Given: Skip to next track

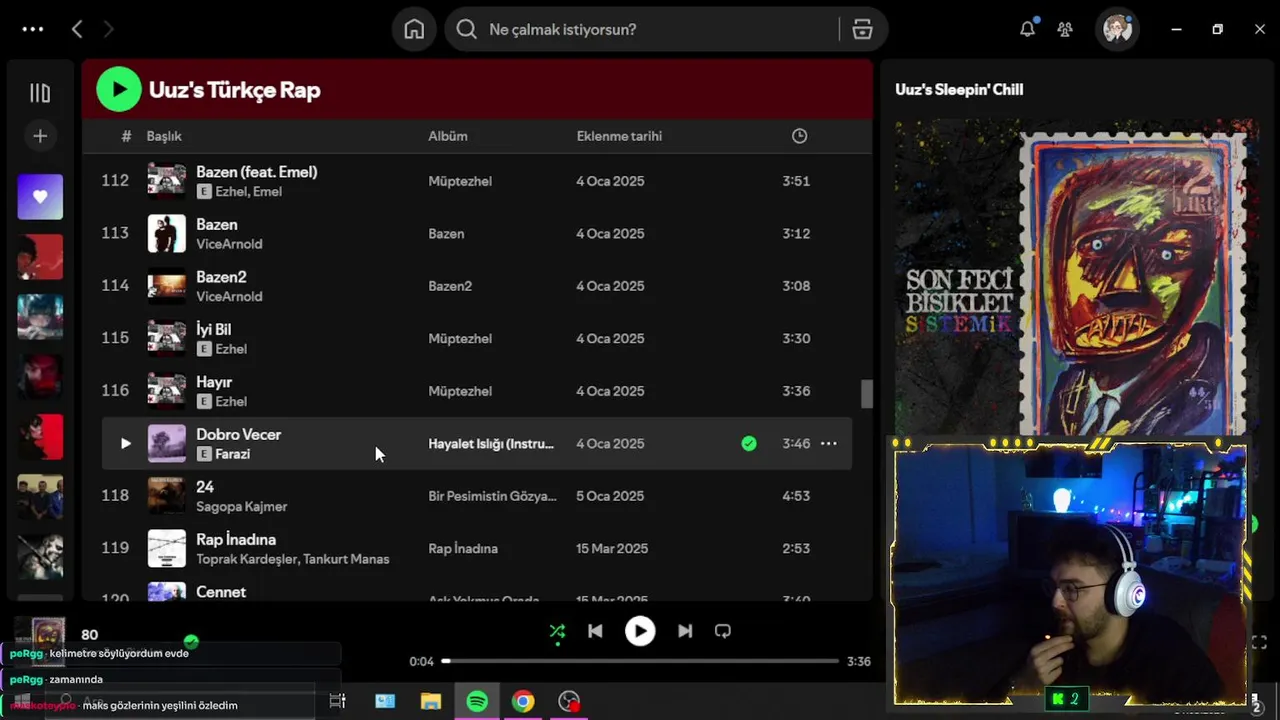Looking at the screenshot, I should click(685, 631).
